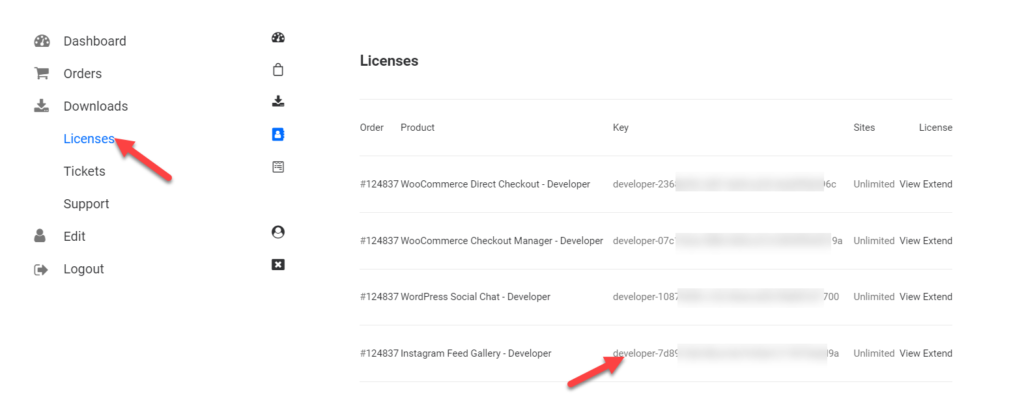Click the Product column header
This screenshot has height=399, width=1024.
417,127
